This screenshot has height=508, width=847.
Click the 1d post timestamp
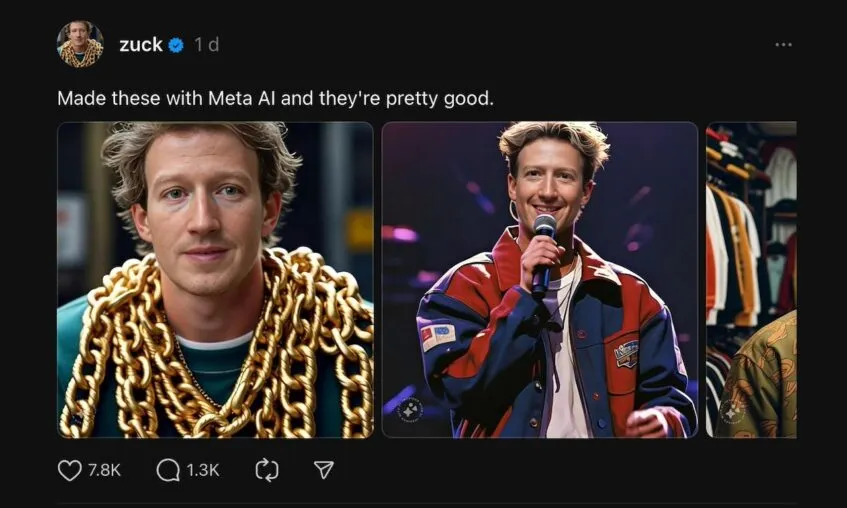coord(206,45)
